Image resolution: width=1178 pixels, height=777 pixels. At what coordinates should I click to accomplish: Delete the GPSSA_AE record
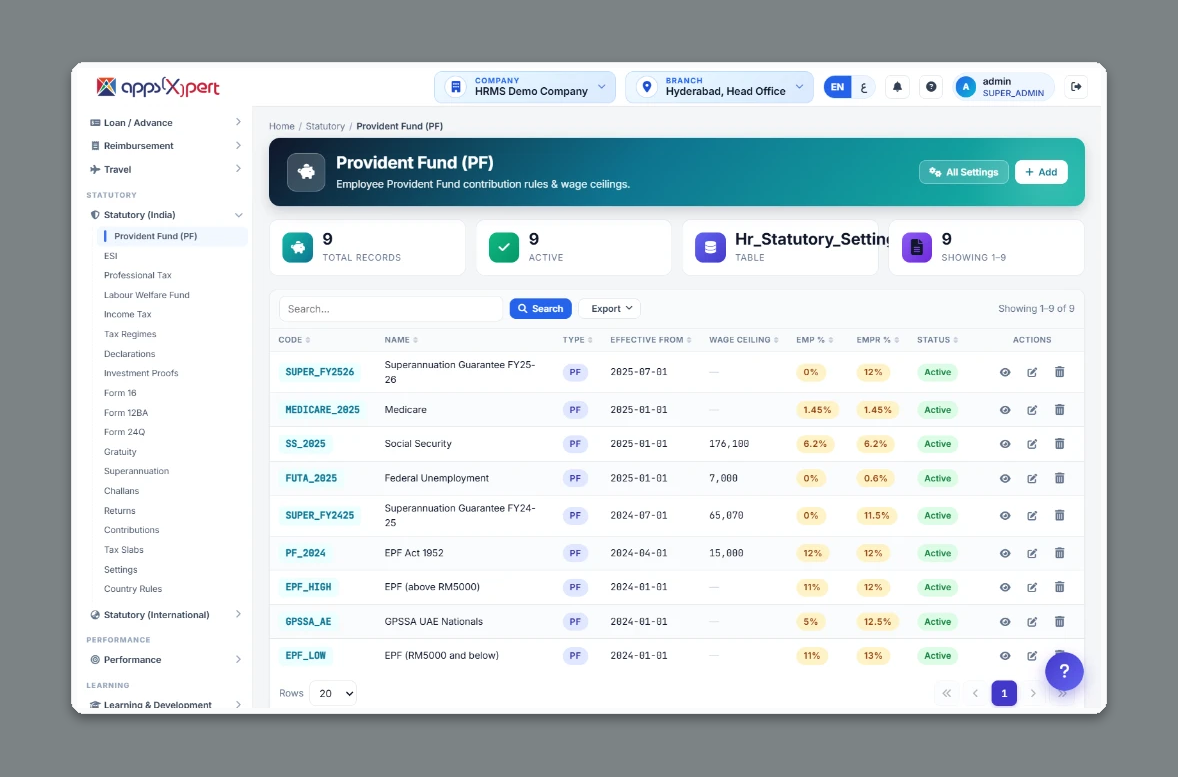pos(1059,621)
